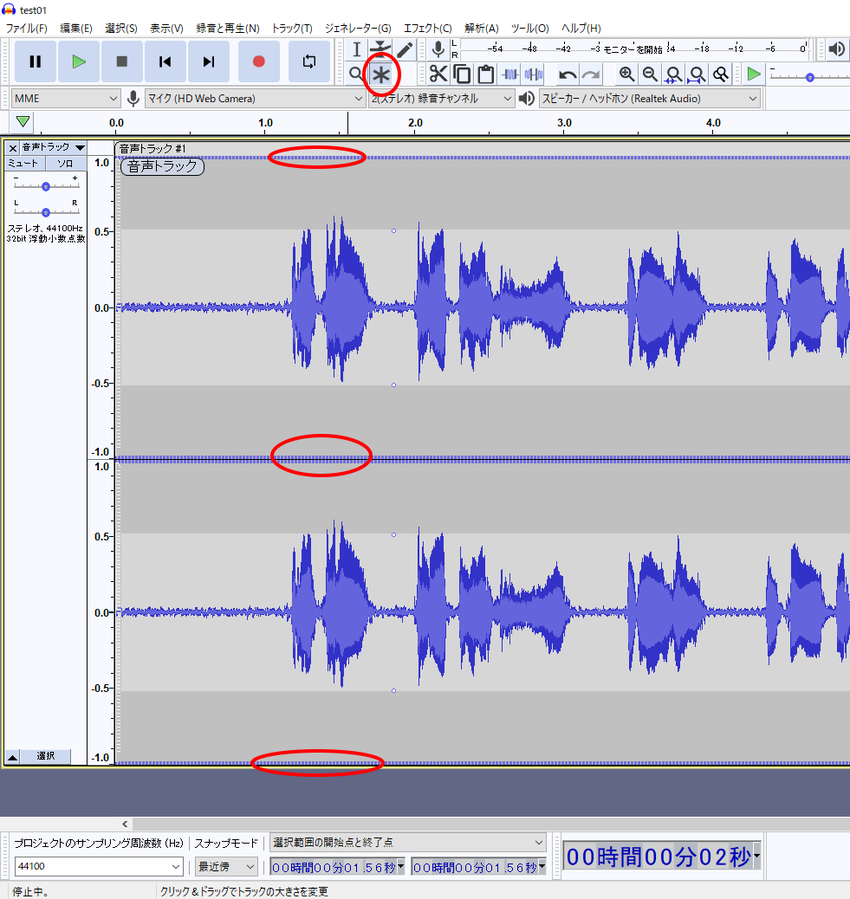Fit whole project to window width

point(697,74)
